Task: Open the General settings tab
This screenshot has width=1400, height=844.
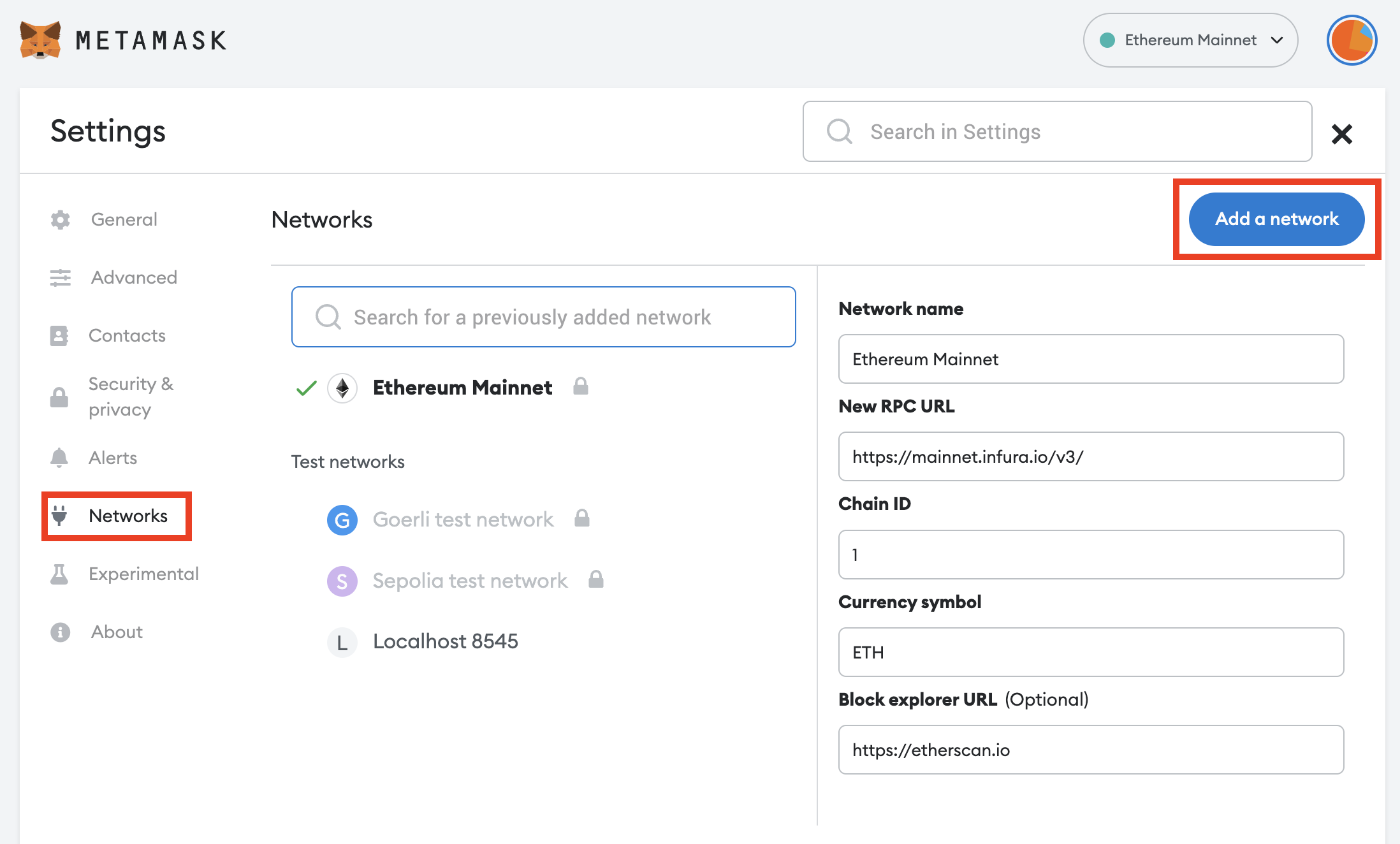Action: coord(124,220)
